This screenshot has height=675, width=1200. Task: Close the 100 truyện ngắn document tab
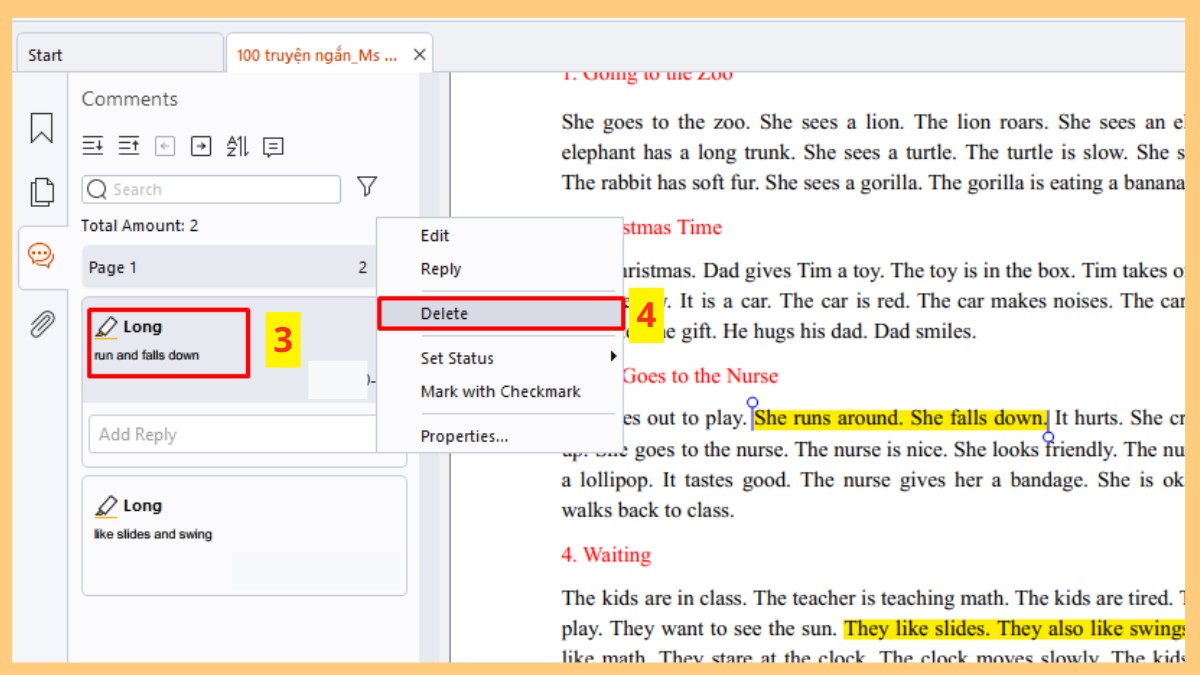point(419,55)
